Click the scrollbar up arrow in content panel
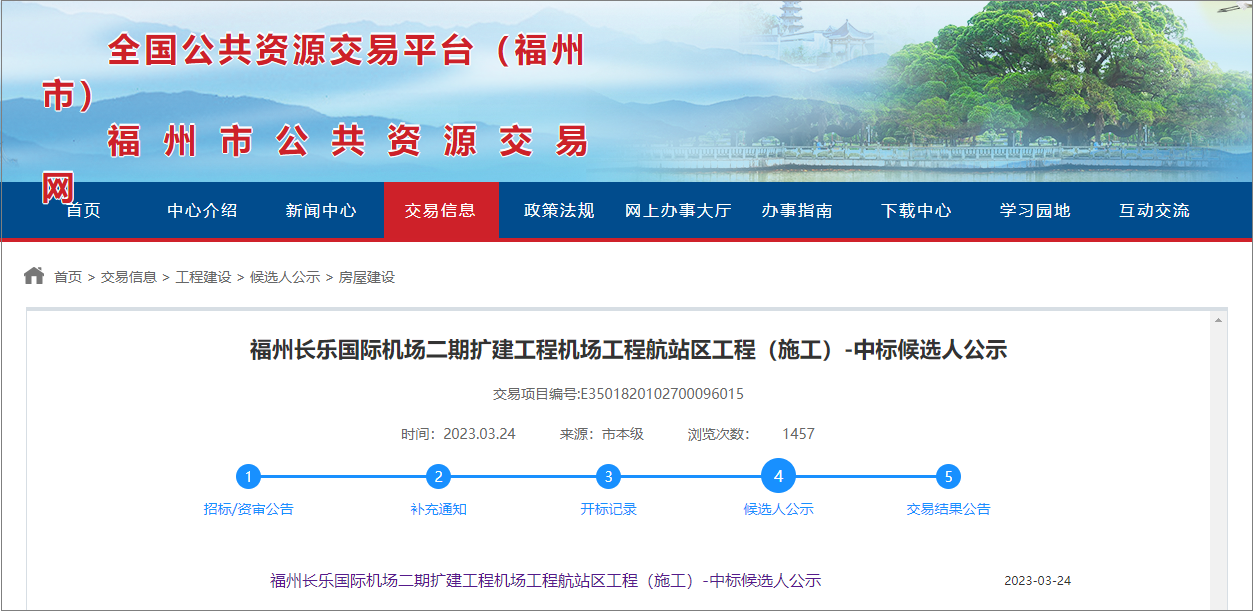Screen dimensions: 1253x611 [1218, 321]
